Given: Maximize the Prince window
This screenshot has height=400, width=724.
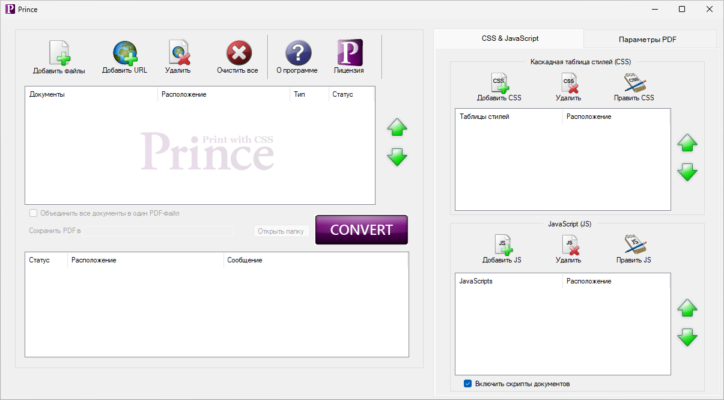Looking at the screenshot, I should pos(682,9).
